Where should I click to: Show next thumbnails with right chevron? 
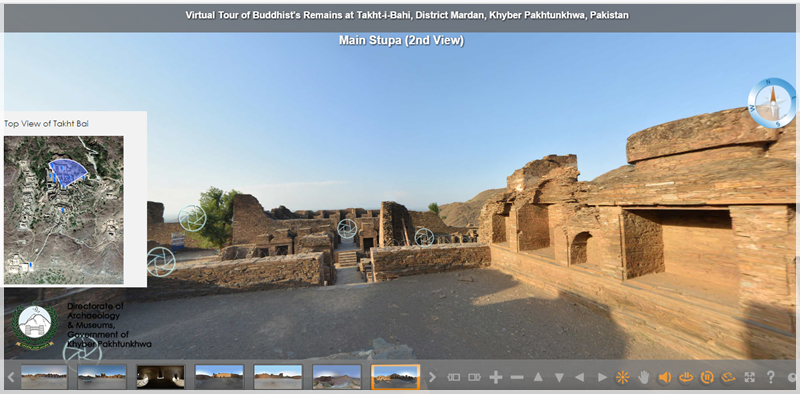(432, 377)
